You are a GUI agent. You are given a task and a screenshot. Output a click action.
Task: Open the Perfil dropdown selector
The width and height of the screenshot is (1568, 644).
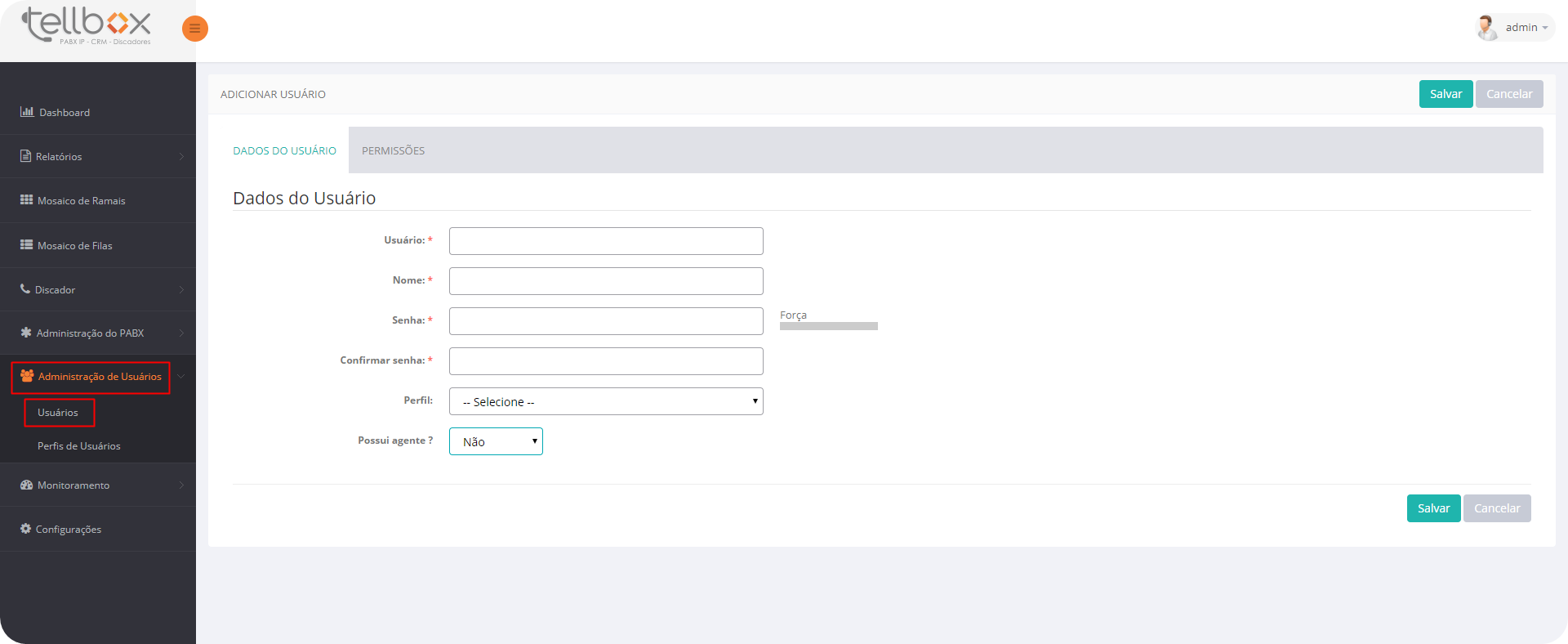[x=605, y=401]
